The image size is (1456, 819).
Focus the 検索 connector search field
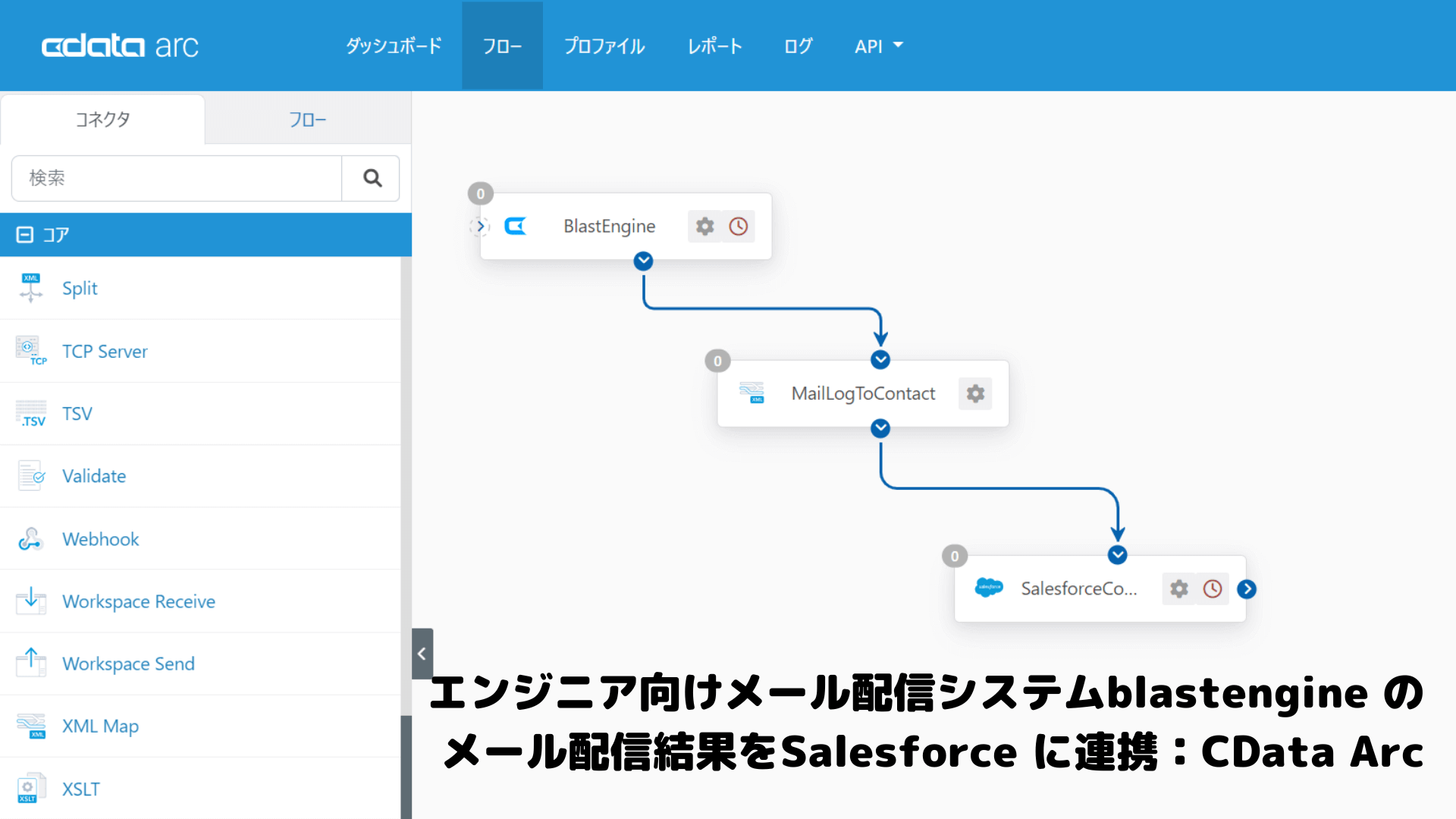[177, 178]
